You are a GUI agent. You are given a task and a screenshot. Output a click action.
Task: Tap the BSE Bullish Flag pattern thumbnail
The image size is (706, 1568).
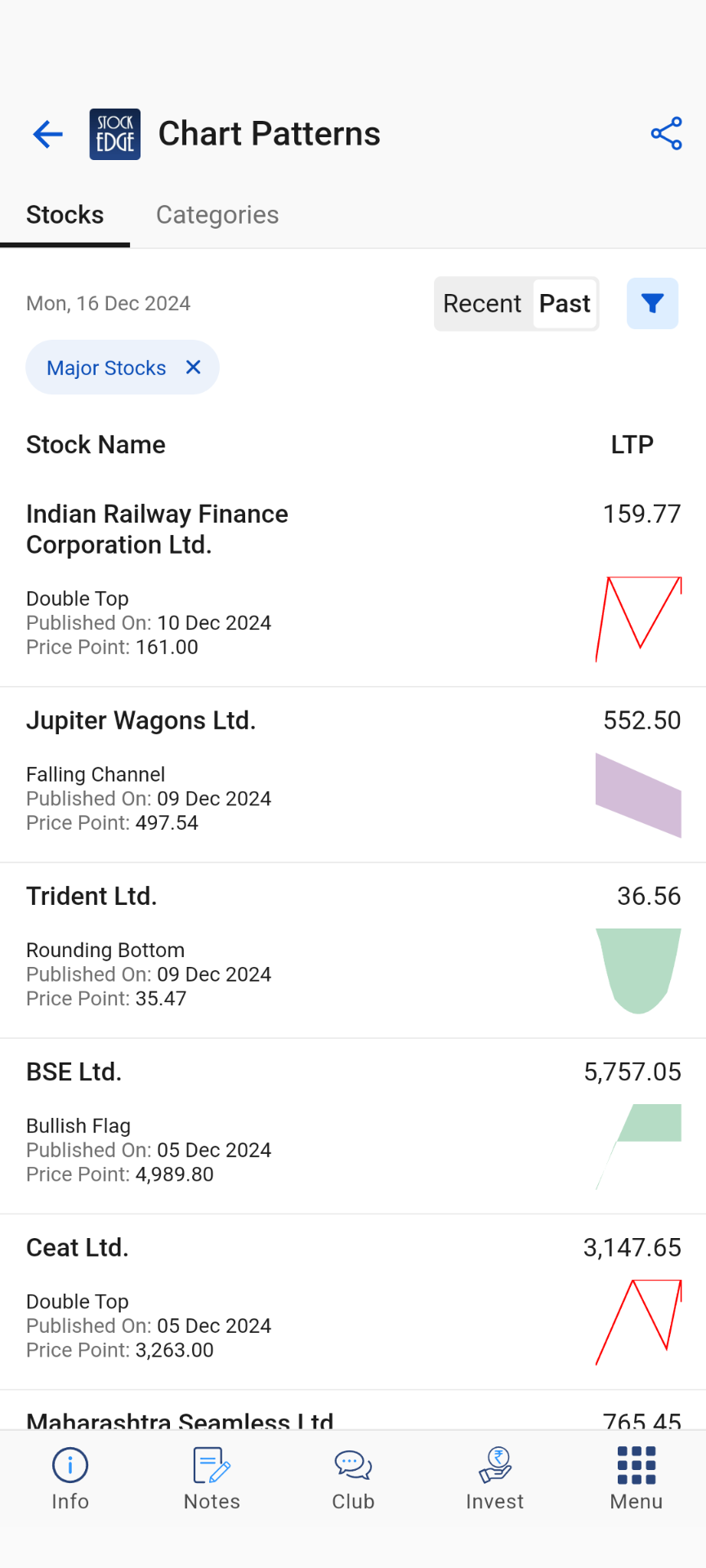pos(638,1146)
